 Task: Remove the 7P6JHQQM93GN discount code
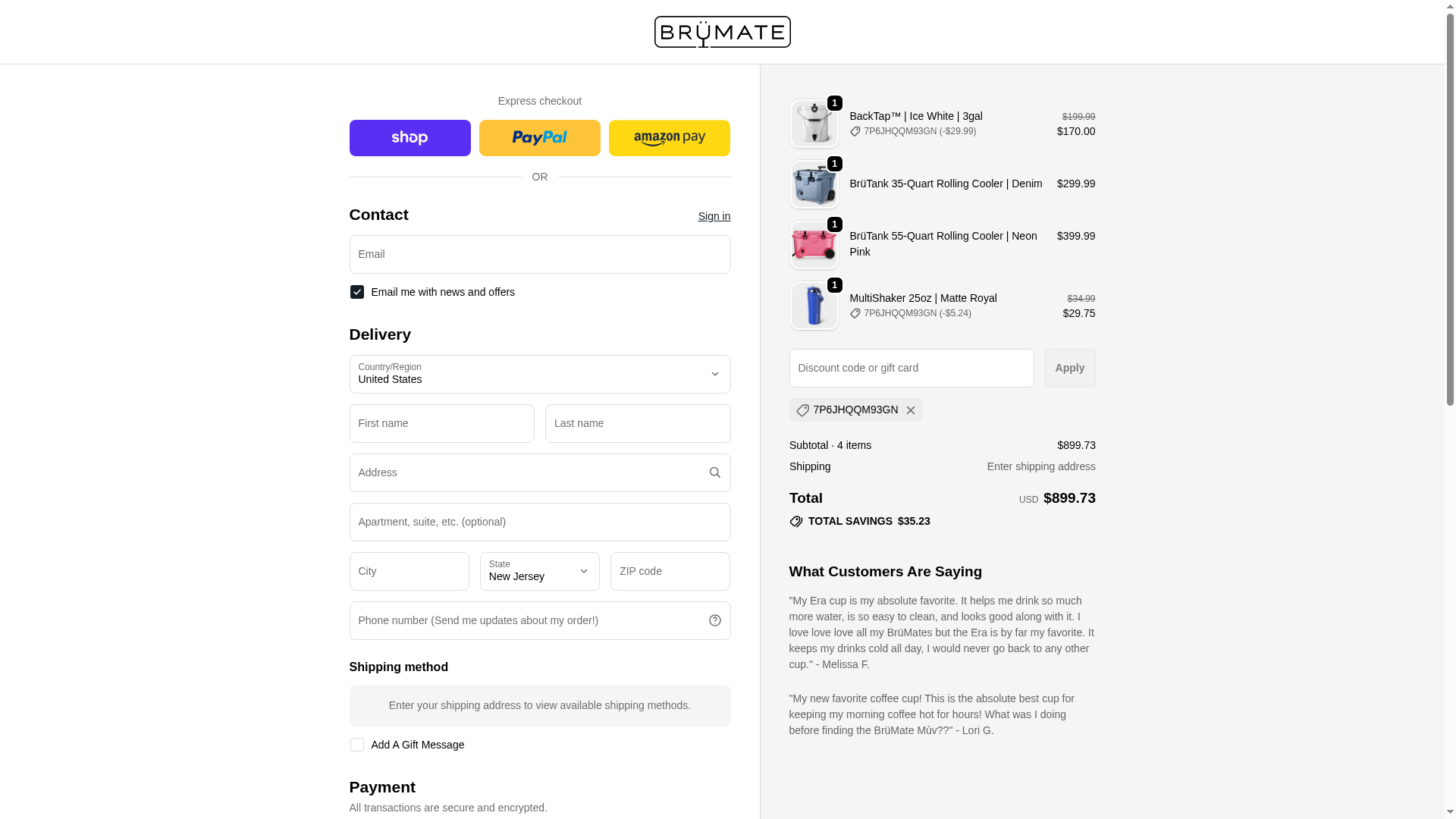911,410
